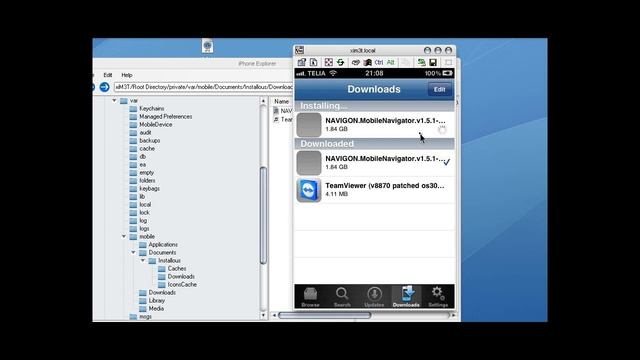Toggle the Alt key in VNC toolbar

tap(391, 62)
